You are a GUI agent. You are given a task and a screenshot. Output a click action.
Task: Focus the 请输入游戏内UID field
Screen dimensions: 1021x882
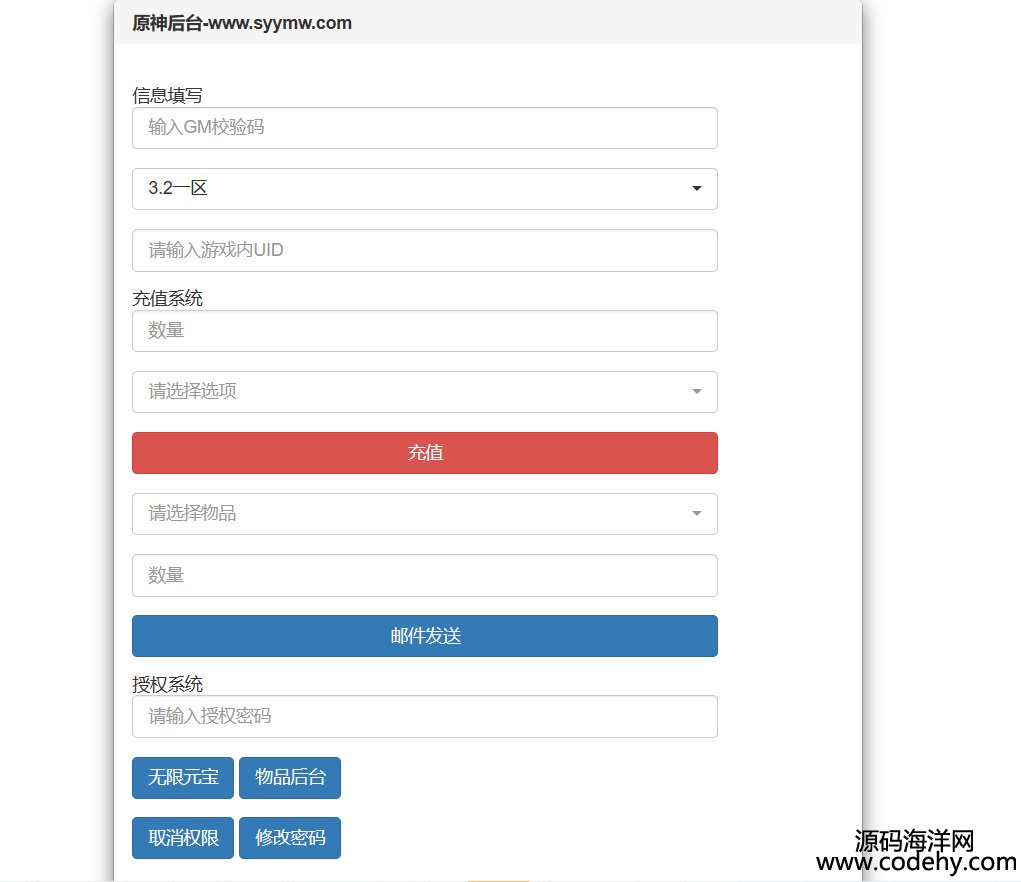[425, 250]
